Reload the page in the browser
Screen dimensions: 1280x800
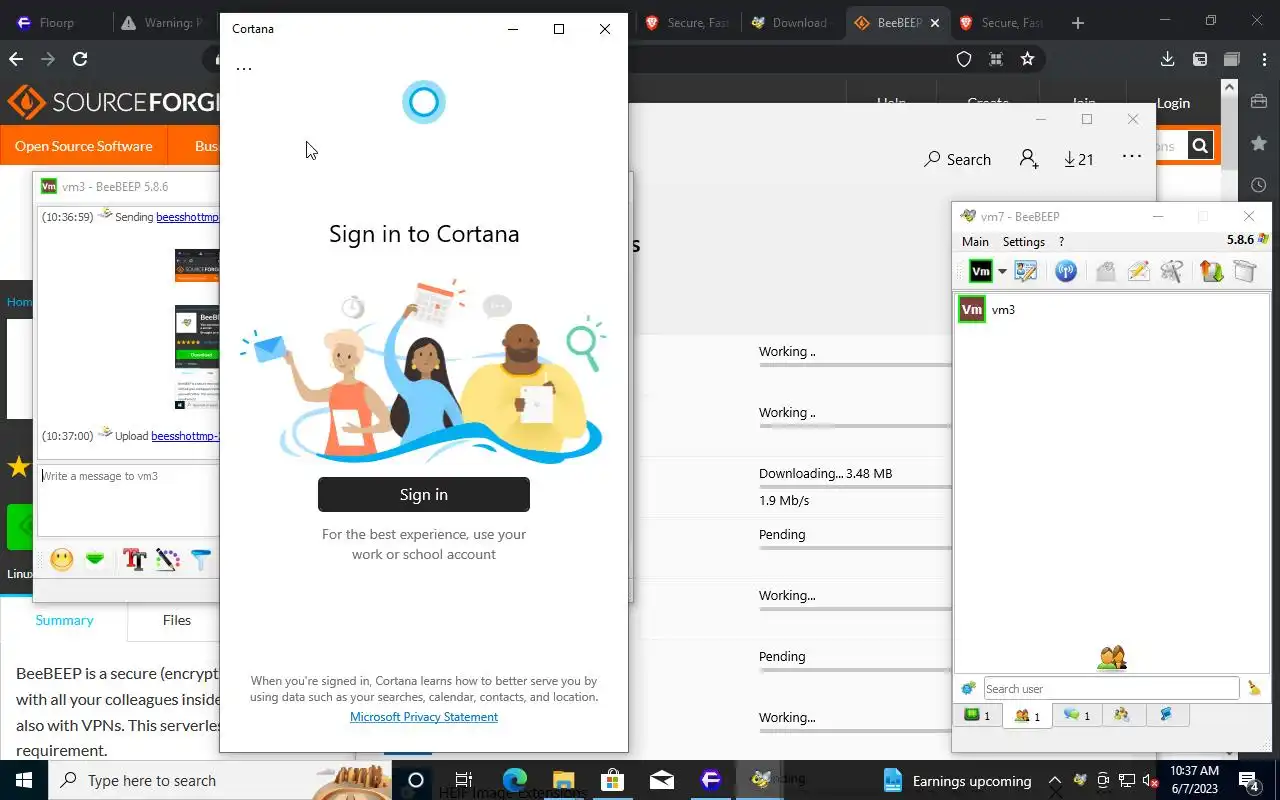coord(80,59)
